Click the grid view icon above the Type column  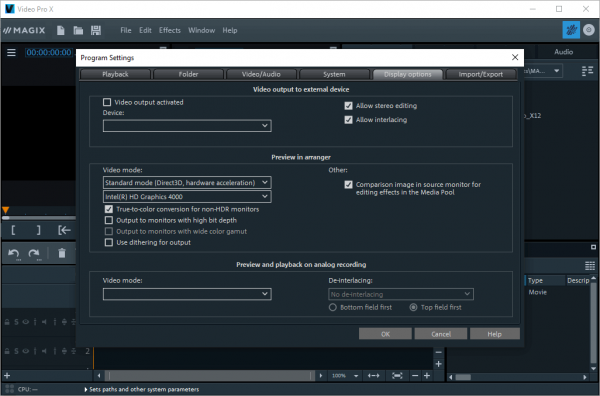point(590,265)
